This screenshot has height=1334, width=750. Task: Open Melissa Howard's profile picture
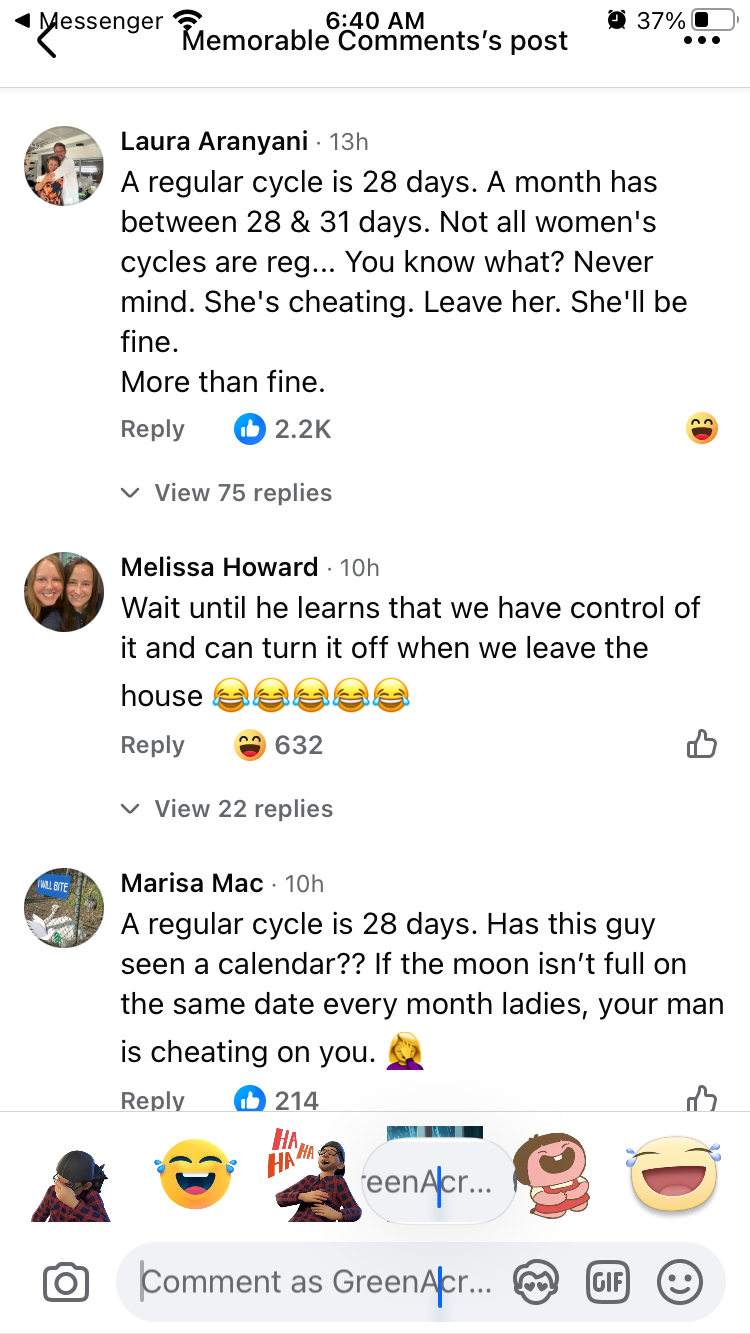pos(64,591)
